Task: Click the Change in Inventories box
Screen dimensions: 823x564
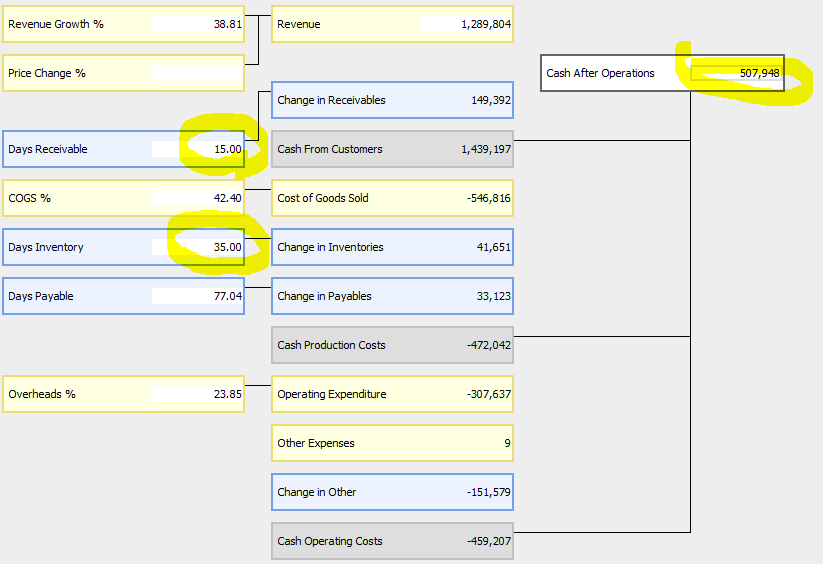Action: click(392, 247)
